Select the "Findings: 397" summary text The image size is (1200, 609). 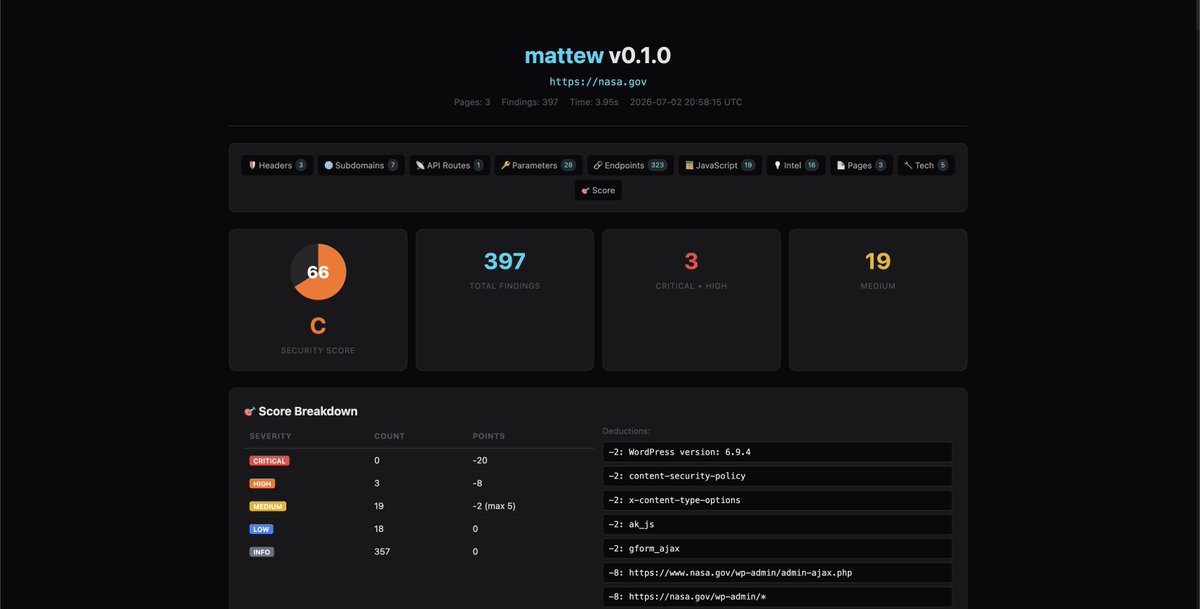(x=530, y=102)
